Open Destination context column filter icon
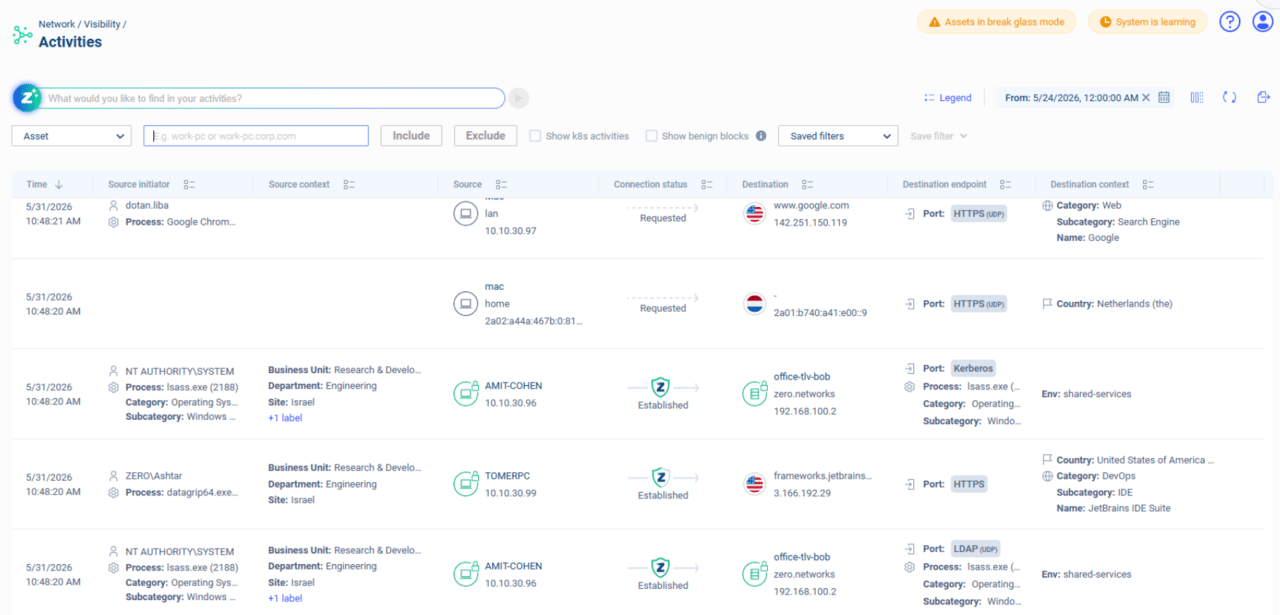Screen dimensions: 1280x615 click(1148, 185)
